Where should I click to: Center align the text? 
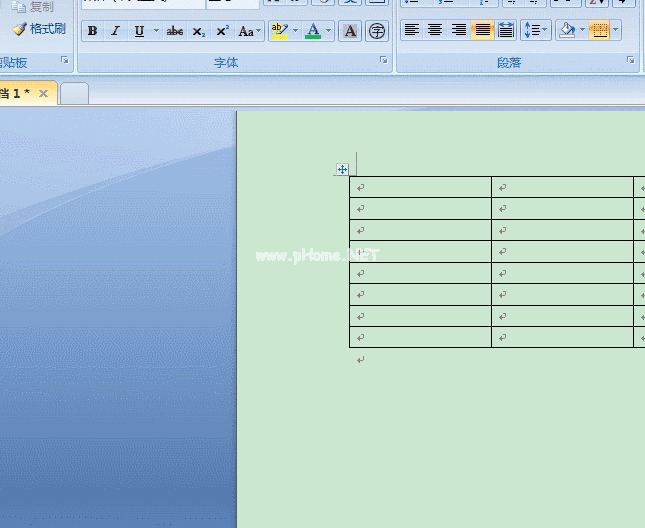click(x=435, y=30)
